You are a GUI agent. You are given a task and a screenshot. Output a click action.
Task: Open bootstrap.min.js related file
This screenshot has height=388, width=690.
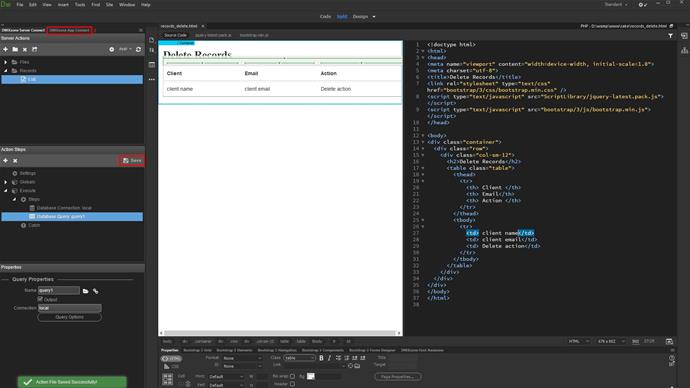pos(254,35)
